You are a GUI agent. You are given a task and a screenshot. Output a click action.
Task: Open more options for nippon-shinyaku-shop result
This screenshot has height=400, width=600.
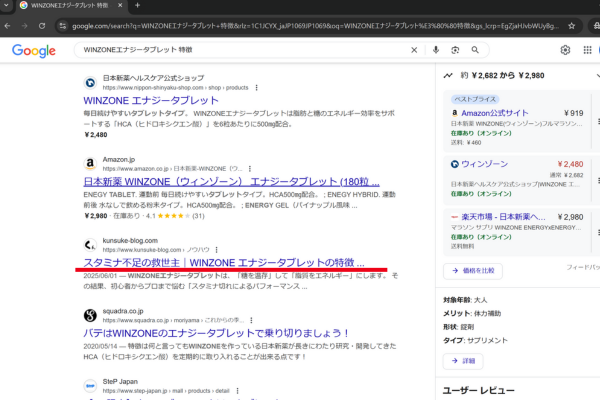coord(256,88)
